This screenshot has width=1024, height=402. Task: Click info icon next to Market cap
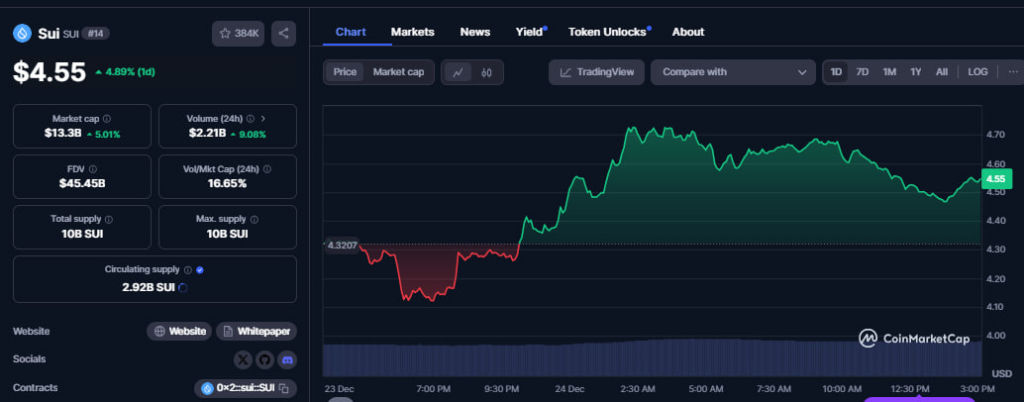[106, 119]
